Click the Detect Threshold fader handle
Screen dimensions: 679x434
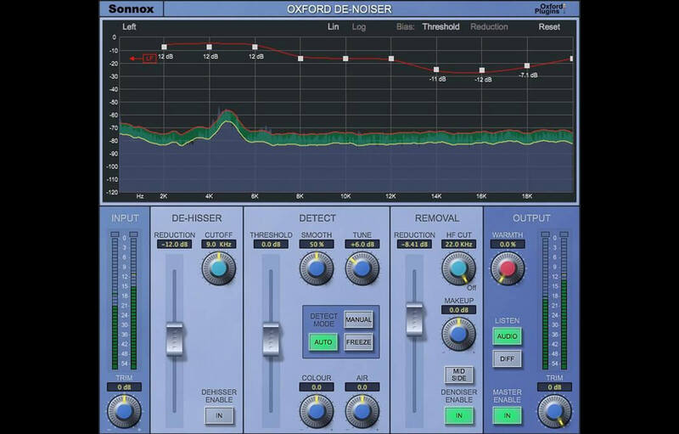(271, 339)
